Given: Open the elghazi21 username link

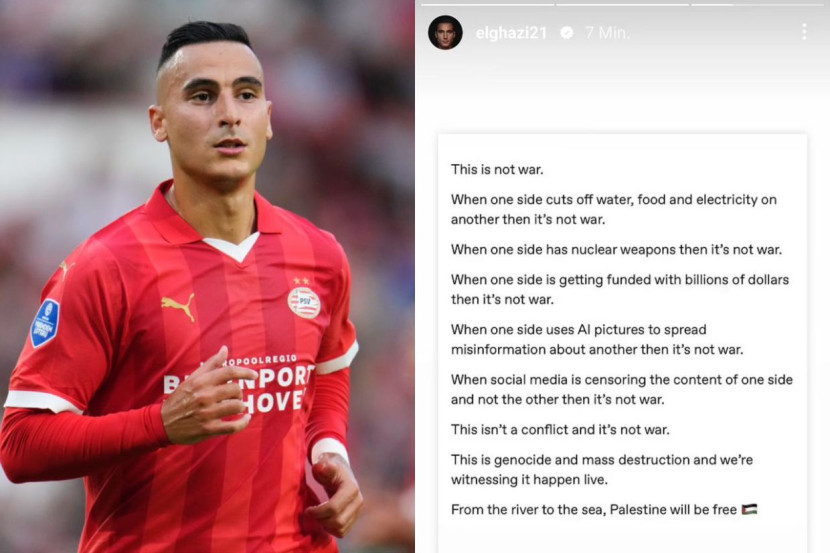Looking at the screenshot, I should point(511,33).
